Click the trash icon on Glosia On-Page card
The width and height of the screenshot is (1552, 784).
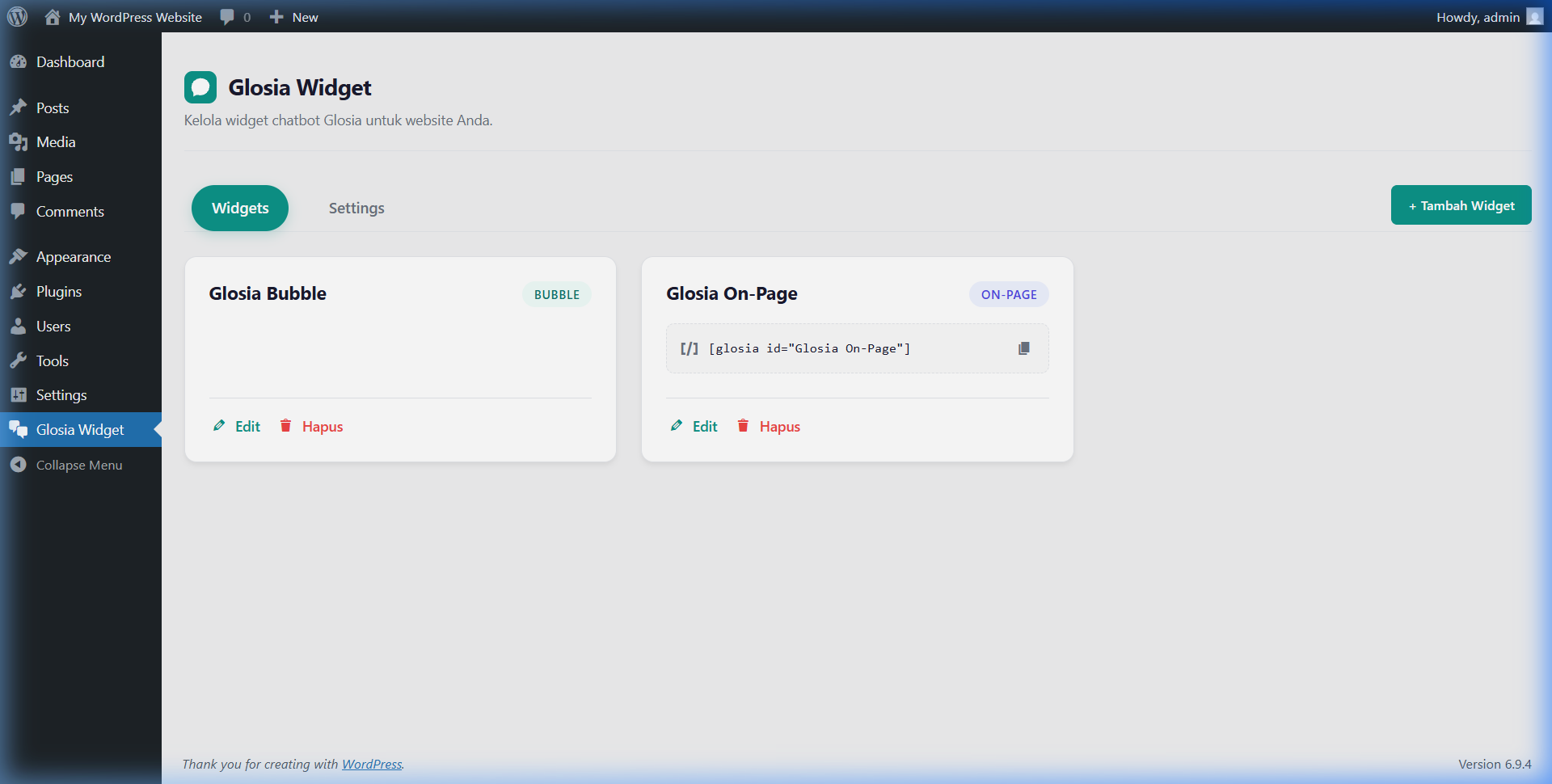(x=743, y=426)
